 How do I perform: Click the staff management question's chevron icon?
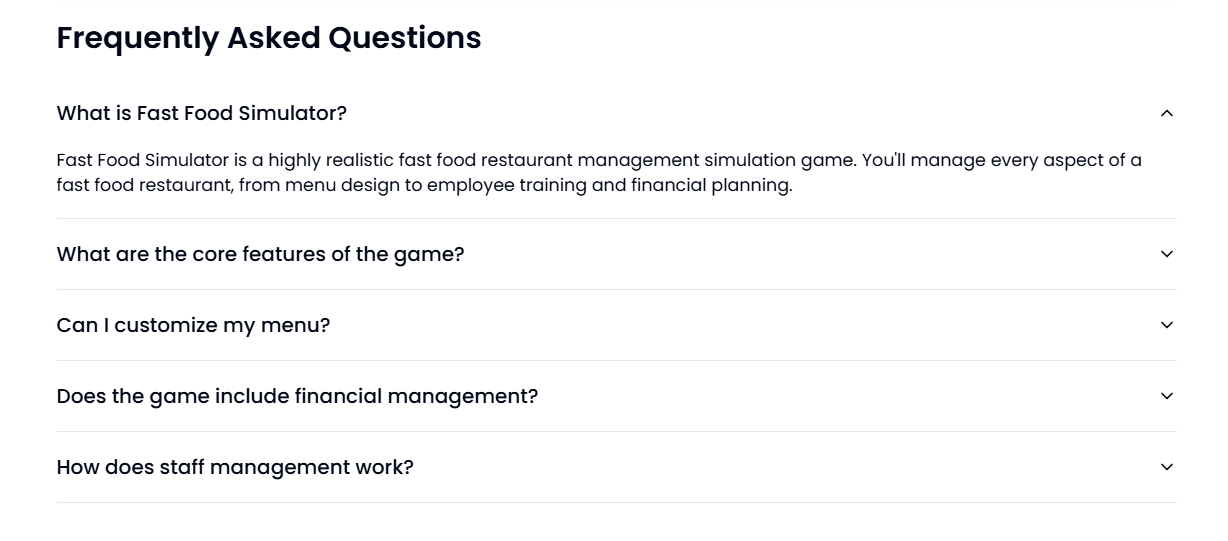[1166, 467]
